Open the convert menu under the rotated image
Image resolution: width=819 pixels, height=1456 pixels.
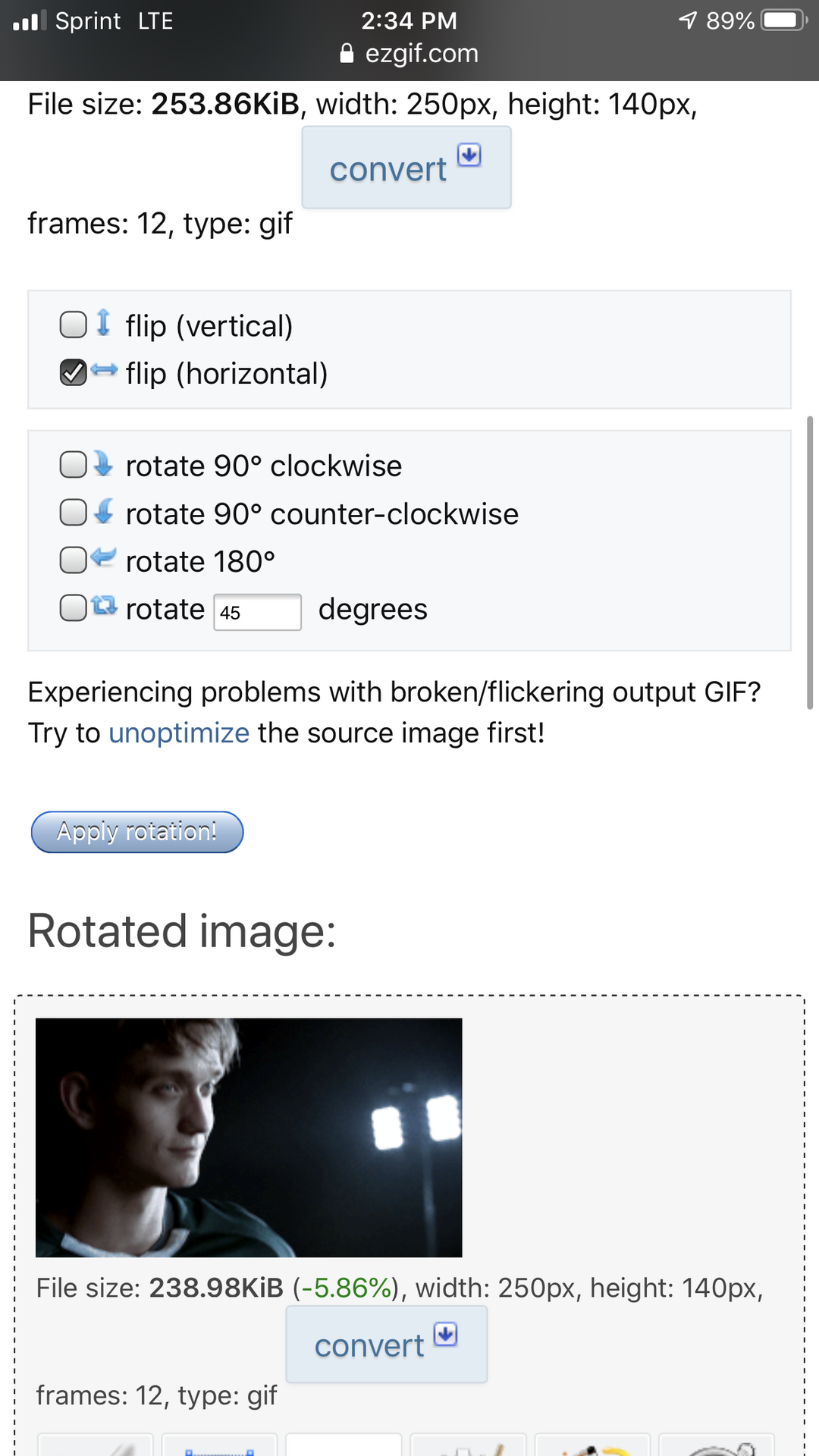tap(386, 1345)
